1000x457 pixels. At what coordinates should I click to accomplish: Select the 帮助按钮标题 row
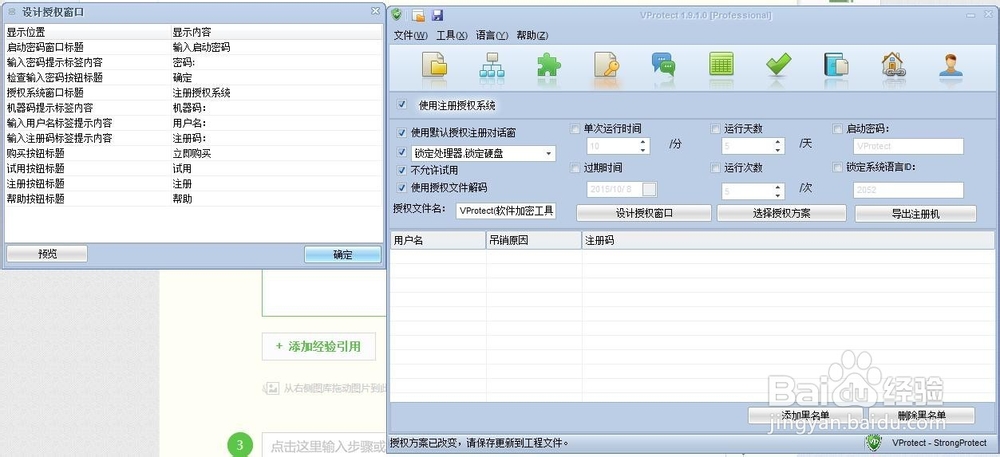pos(194,199)
